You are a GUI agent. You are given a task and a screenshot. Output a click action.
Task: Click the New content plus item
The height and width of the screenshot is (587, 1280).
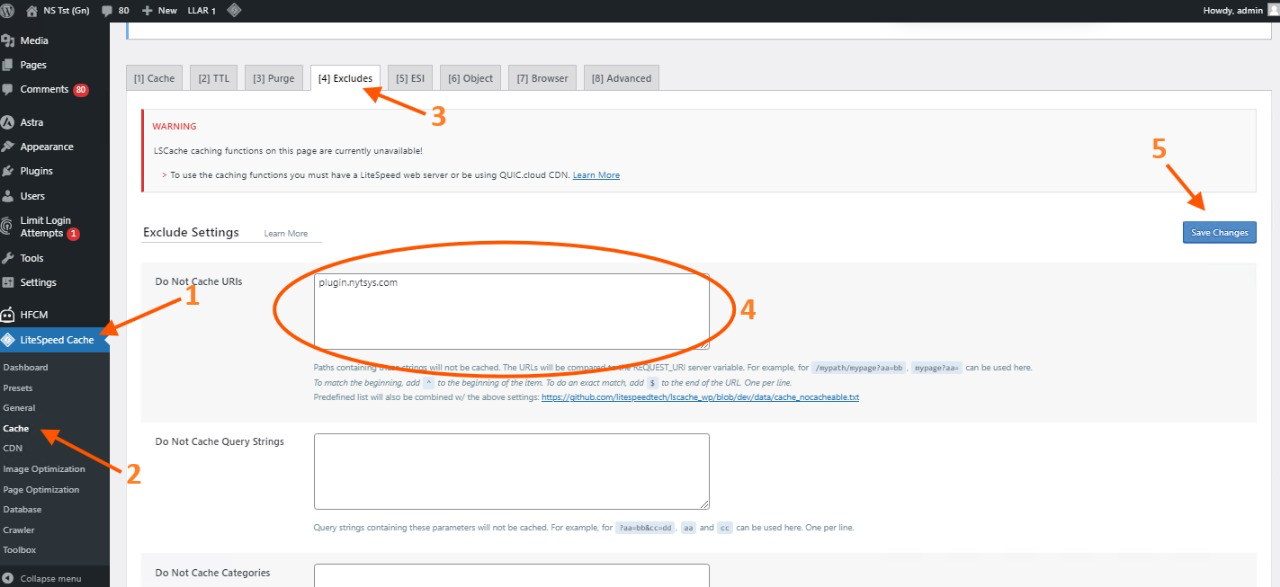[159, 10]
